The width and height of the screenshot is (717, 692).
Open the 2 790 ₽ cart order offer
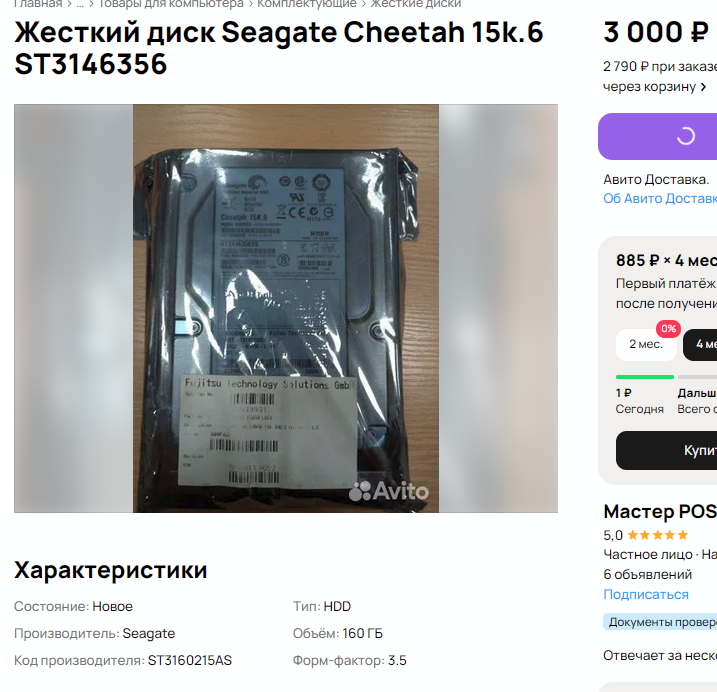point(660,76)
